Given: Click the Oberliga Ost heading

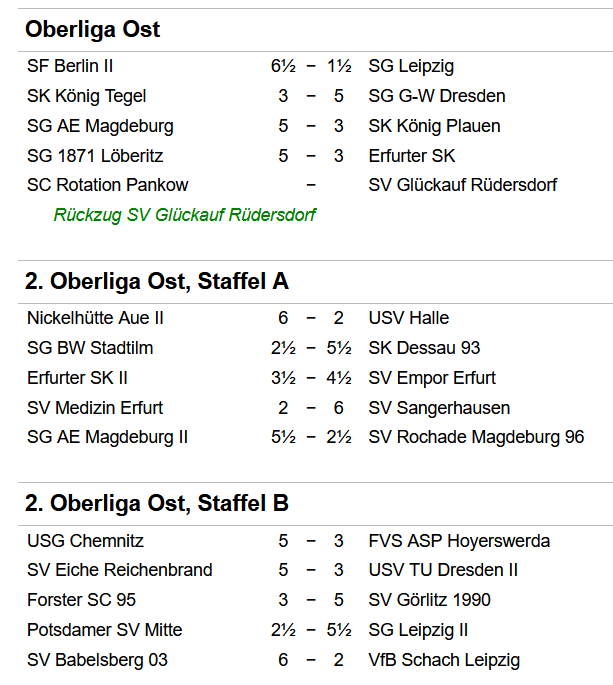Looking at the screenshot, I should pyautogui.click(x=92, y=30).
